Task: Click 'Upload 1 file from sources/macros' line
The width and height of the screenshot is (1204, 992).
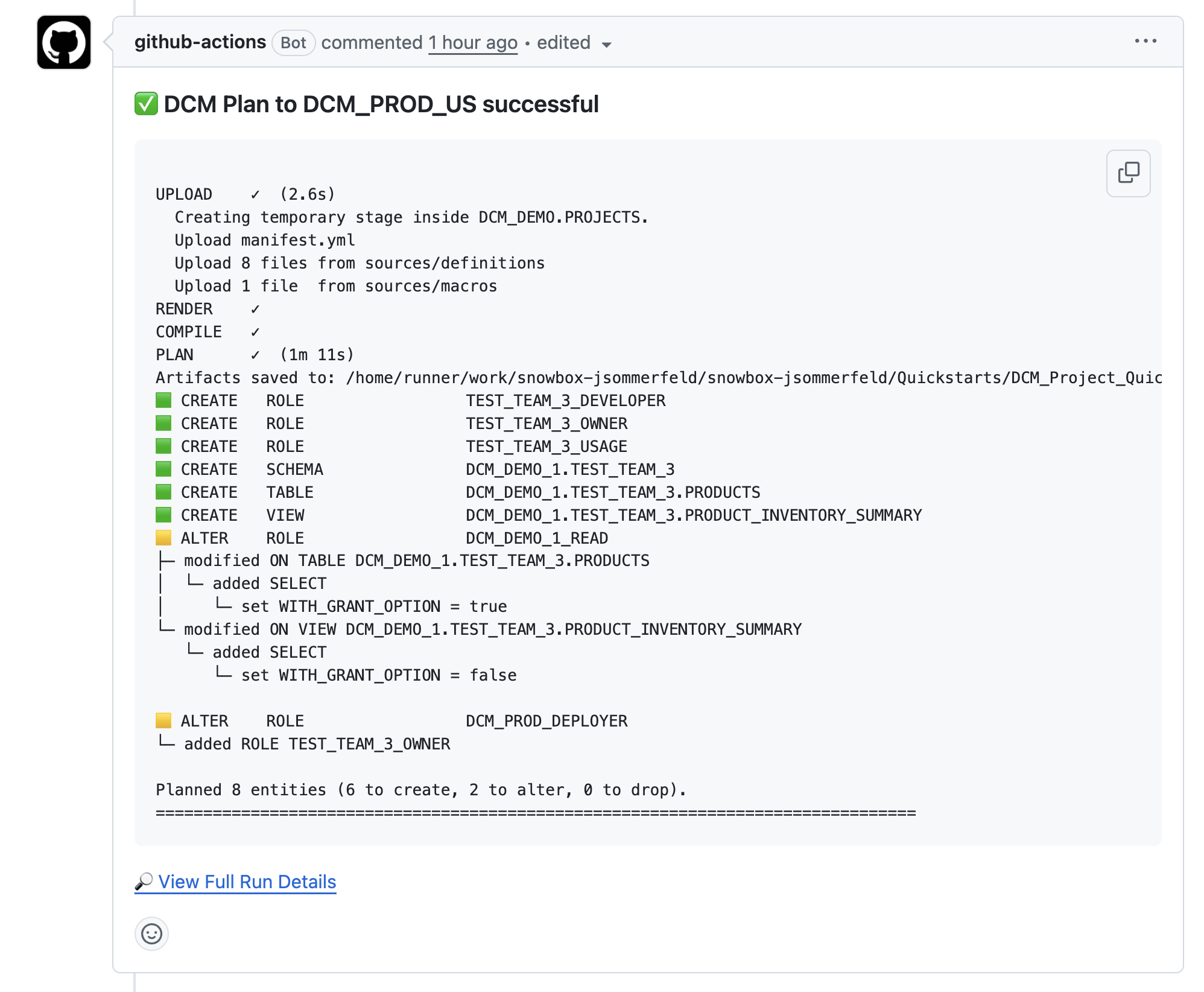Action: (x=336, y=286)
